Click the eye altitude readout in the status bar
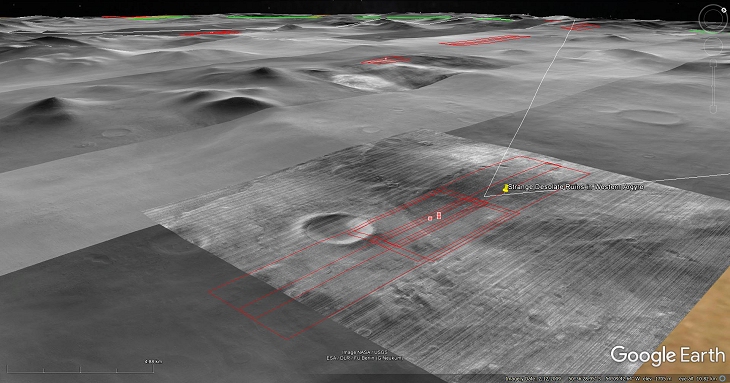The image size is (730, 383). [x=697, y=378]
